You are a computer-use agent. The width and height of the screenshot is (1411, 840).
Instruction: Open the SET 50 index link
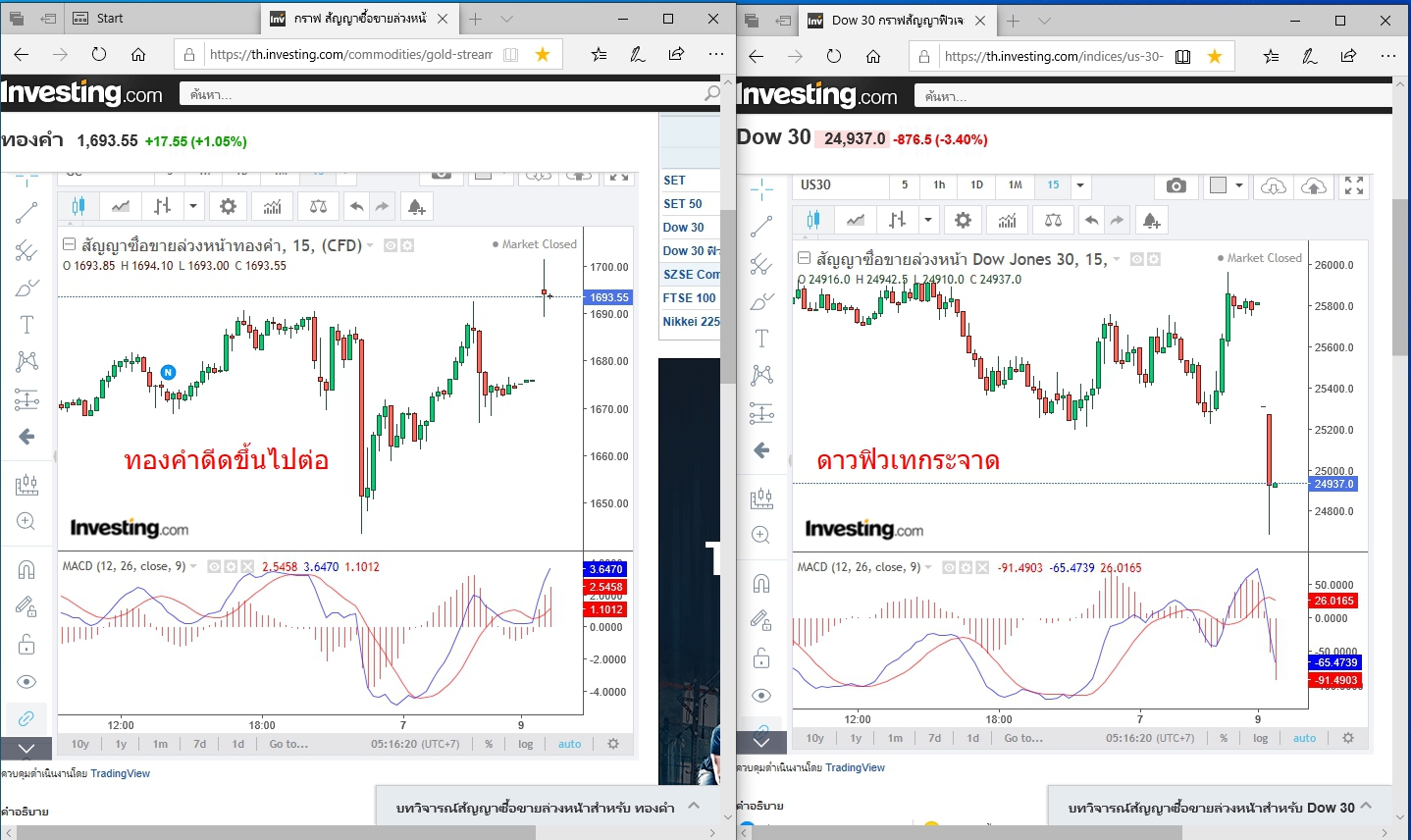(x=683, y=204)
